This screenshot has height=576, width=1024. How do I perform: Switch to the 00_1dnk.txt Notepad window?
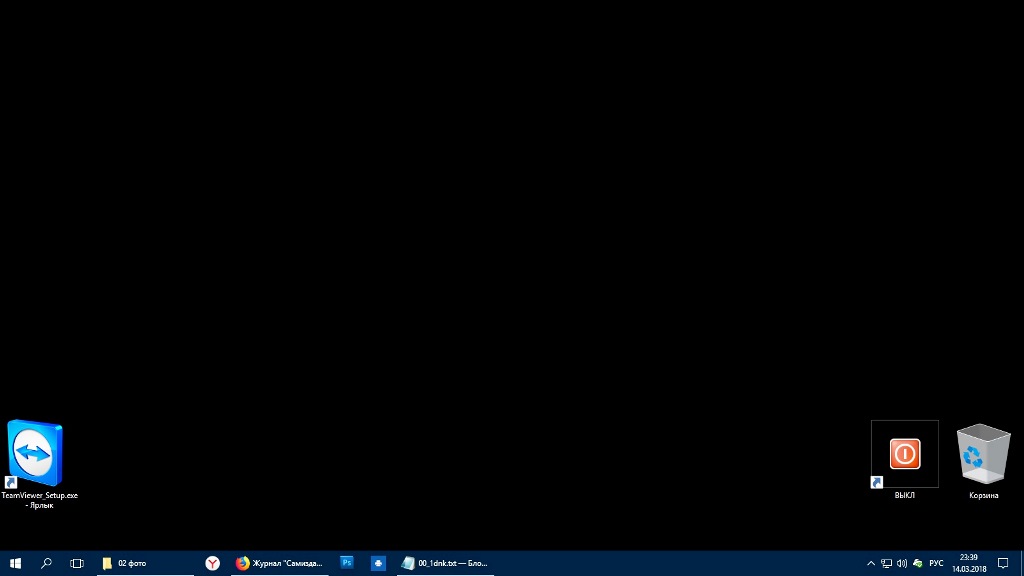(x=445, y=563)
